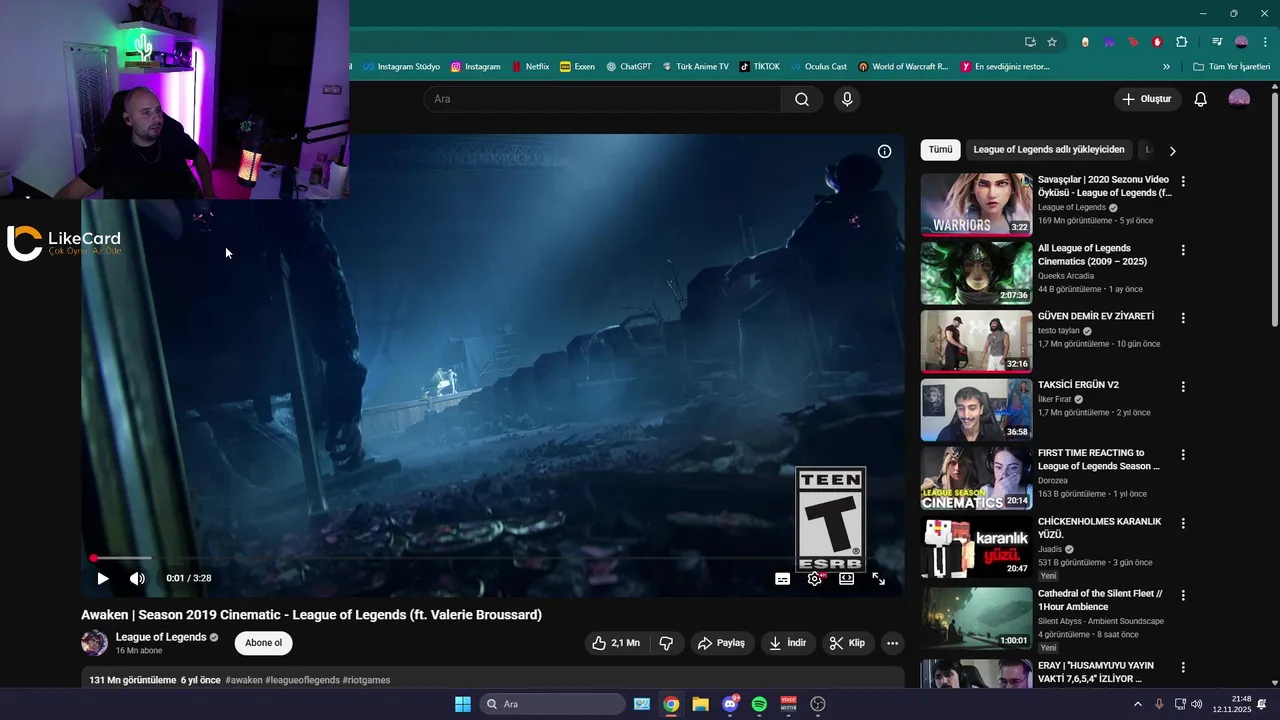
Task: Open more options for GÜVEN DEMİR video
Action: [1183, 318]
